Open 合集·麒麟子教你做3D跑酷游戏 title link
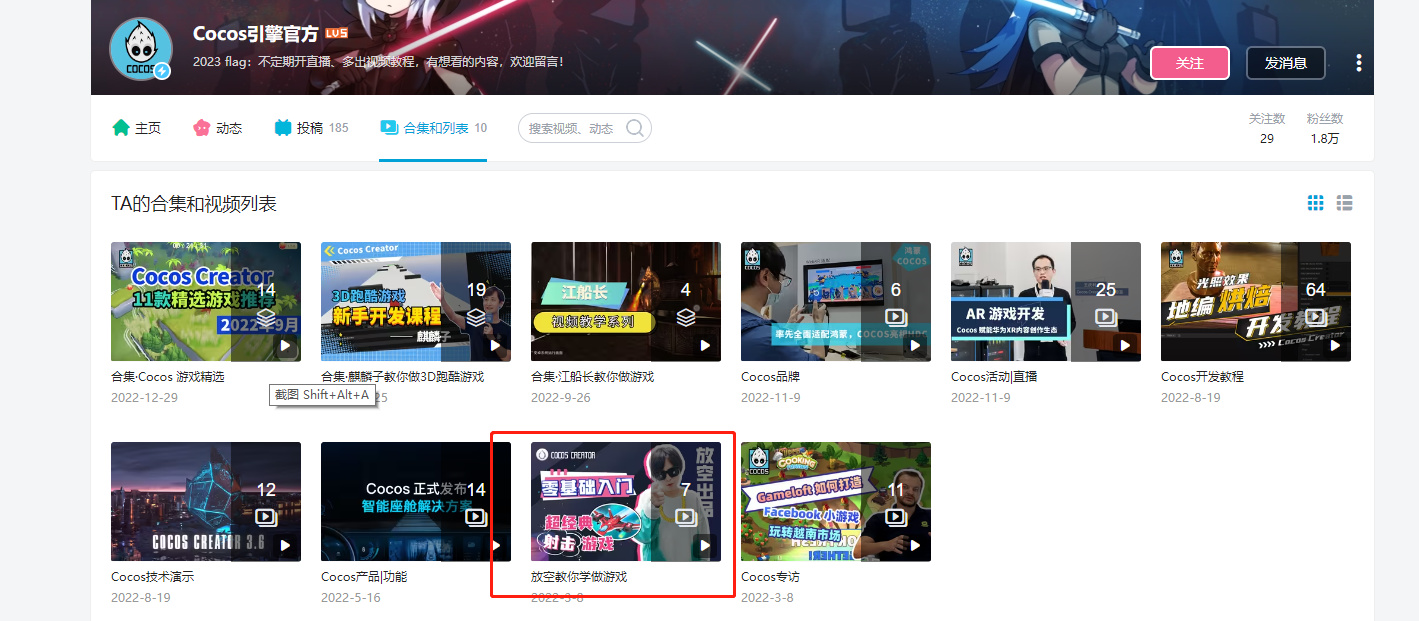The height and width of the screenshot is (621, 1419). click(402, 377)
